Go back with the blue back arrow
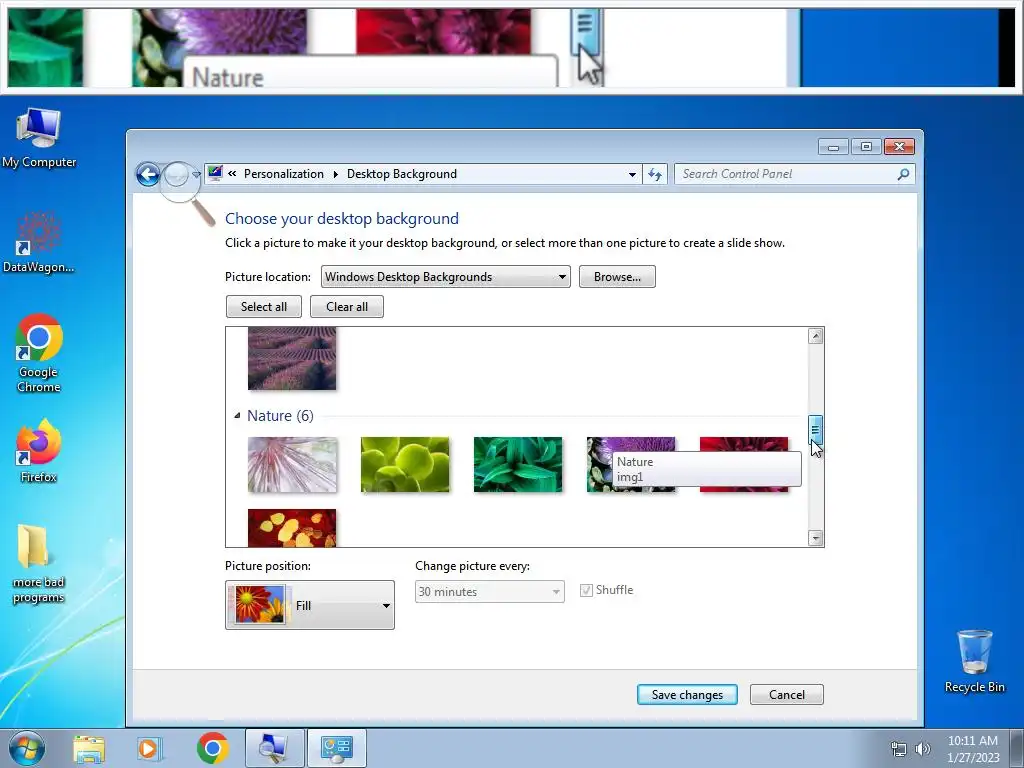This screenshot has height=768, width=1024. pyautogui.click(x=148, y=174)
